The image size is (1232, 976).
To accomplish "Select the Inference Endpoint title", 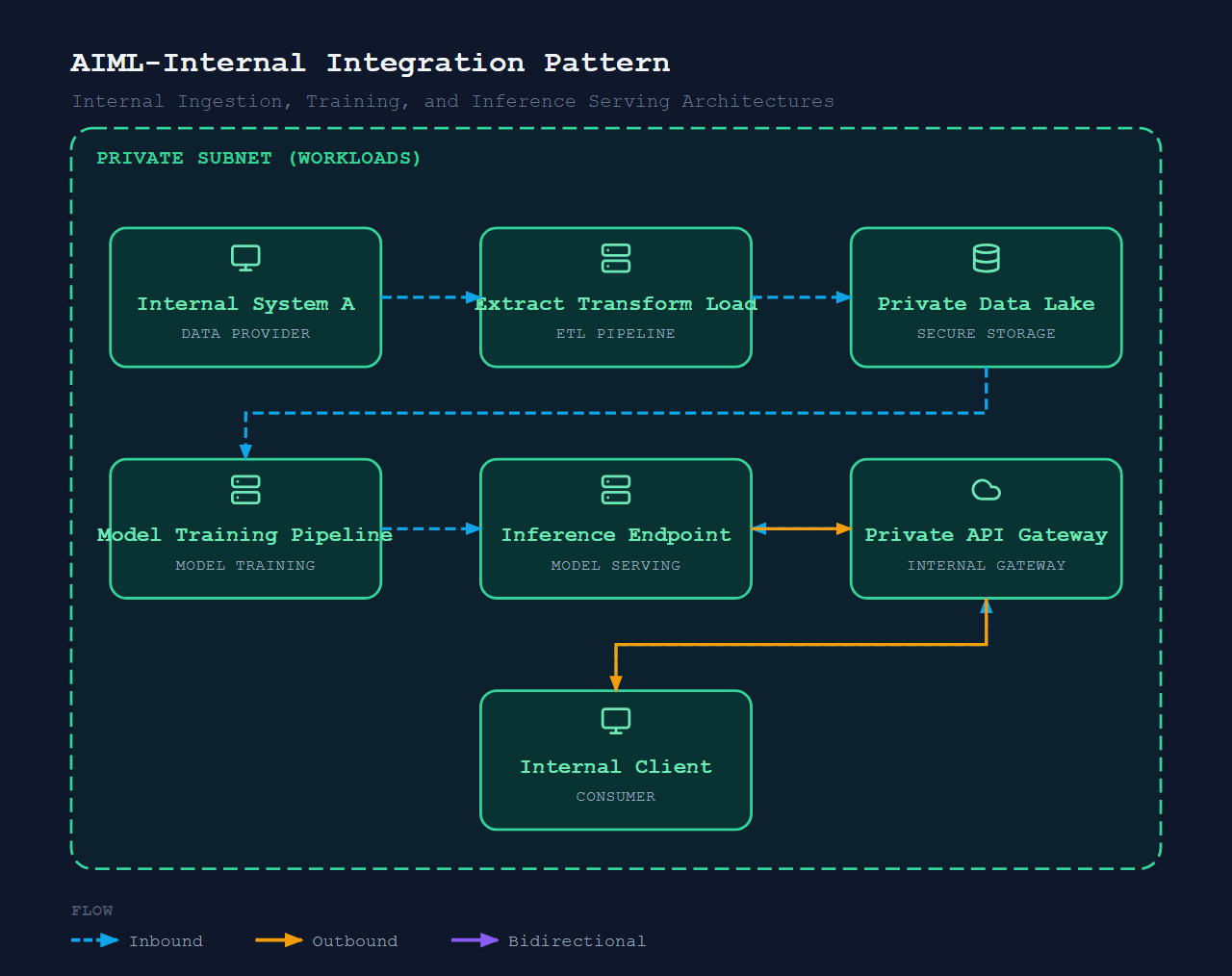I will 616,535.
